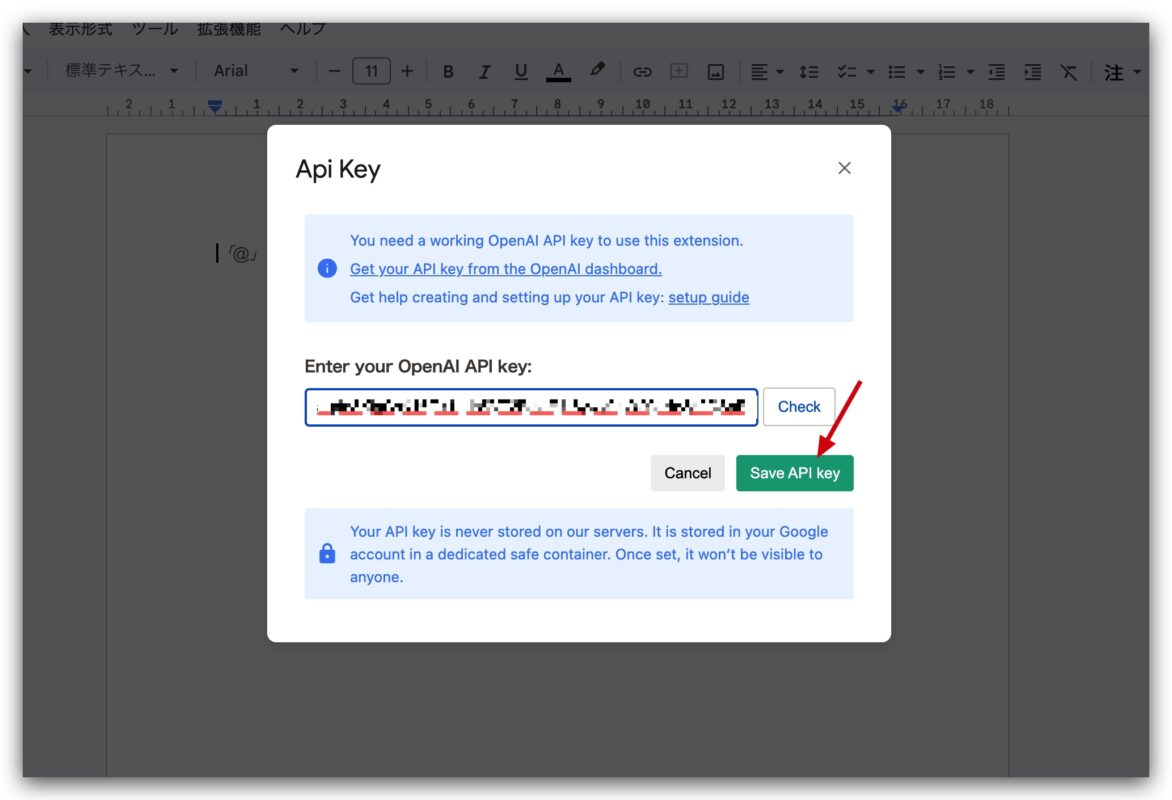Click the blue info icon in dialog
1172x800 pixels.
pyautogui.click(x=327, y=268)
